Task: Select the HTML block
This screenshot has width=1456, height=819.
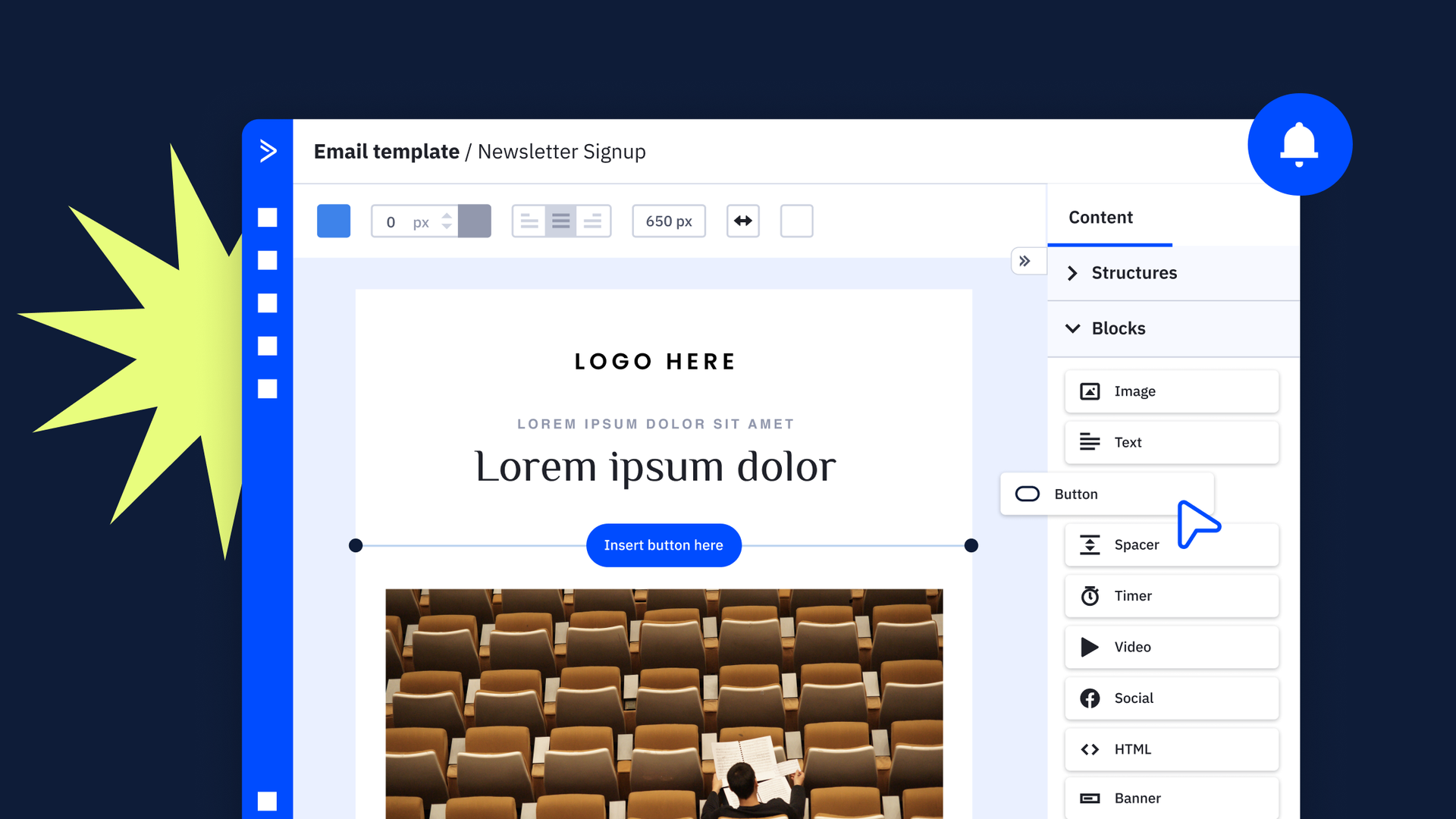Action: [1172, 749]
